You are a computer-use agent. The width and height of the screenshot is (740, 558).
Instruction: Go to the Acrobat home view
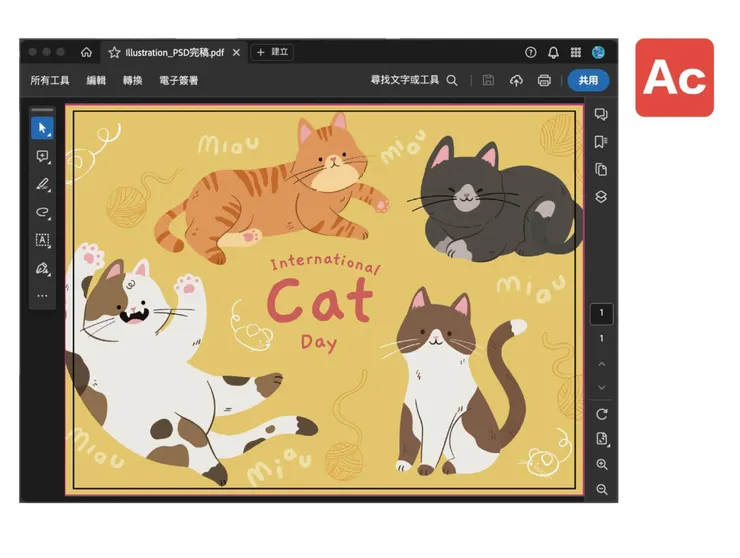(86, 52)
